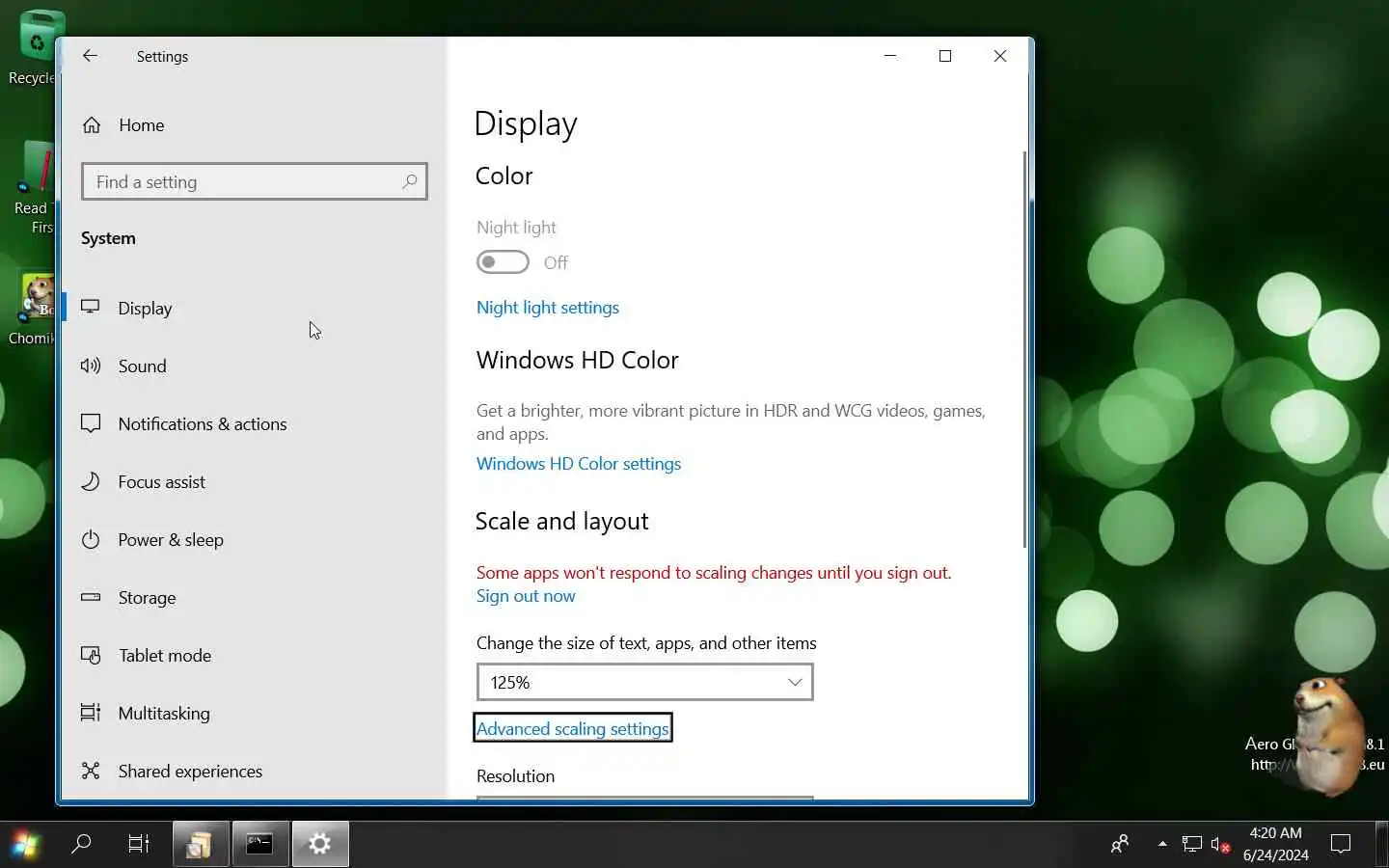Click Home in the Settings sidebar
This screenshot has height=868, width=1389.
coord(255,125)
